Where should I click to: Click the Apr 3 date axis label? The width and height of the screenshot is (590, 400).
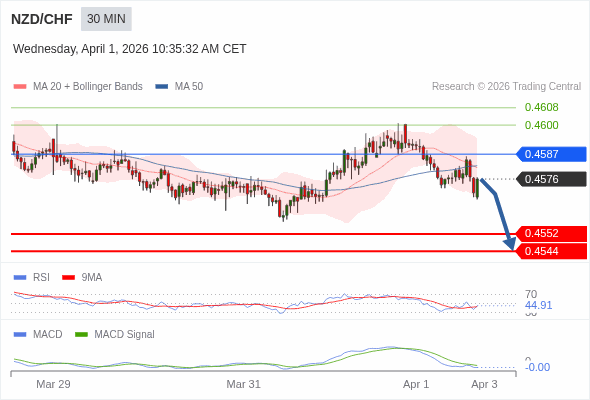[x=484, y=385]
